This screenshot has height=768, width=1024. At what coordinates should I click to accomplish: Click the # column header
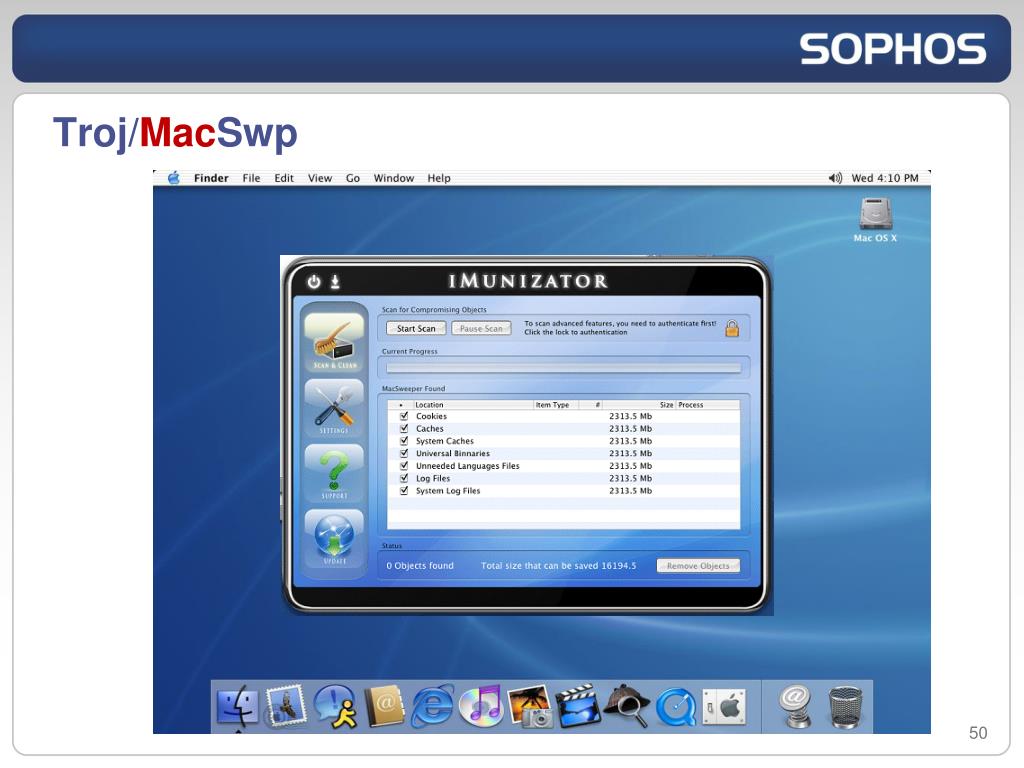click(590, 405)
